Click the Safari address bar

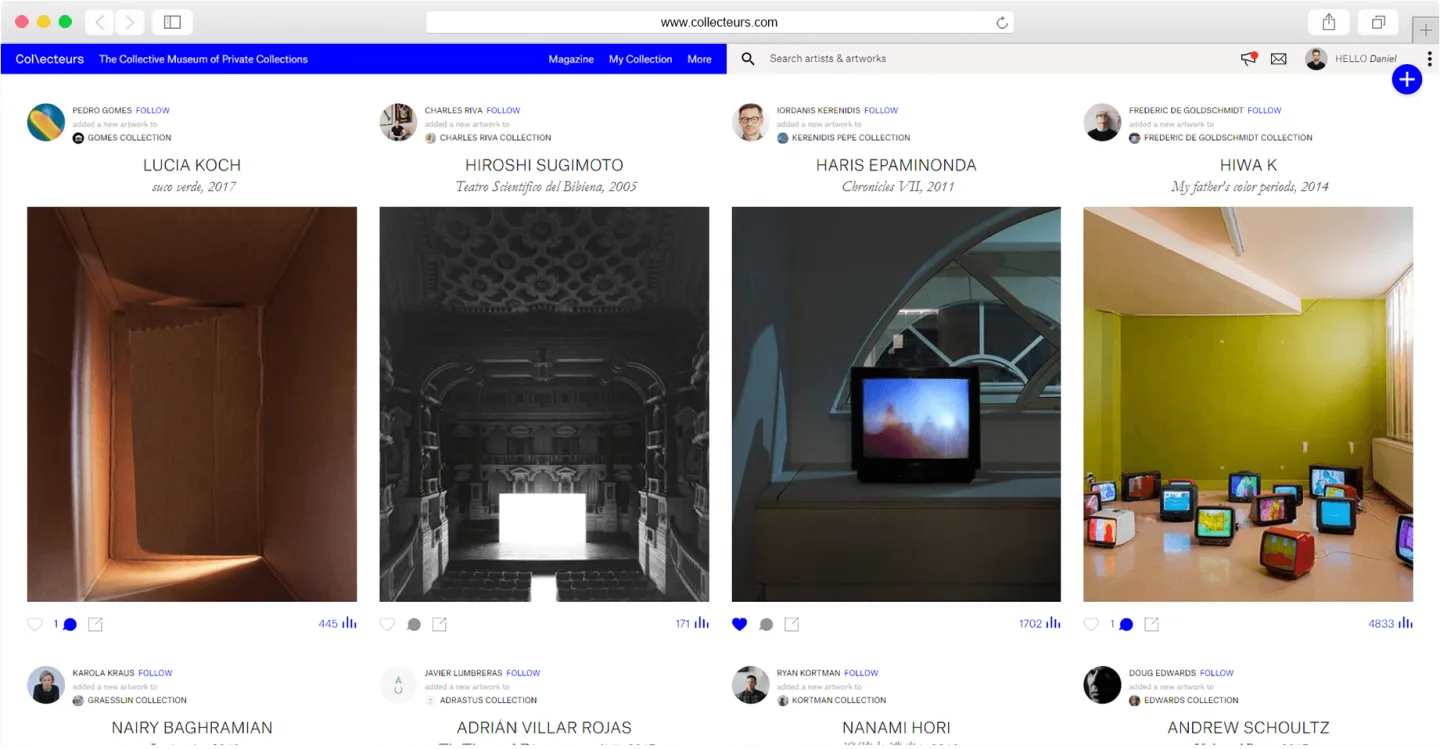(719, 22)
